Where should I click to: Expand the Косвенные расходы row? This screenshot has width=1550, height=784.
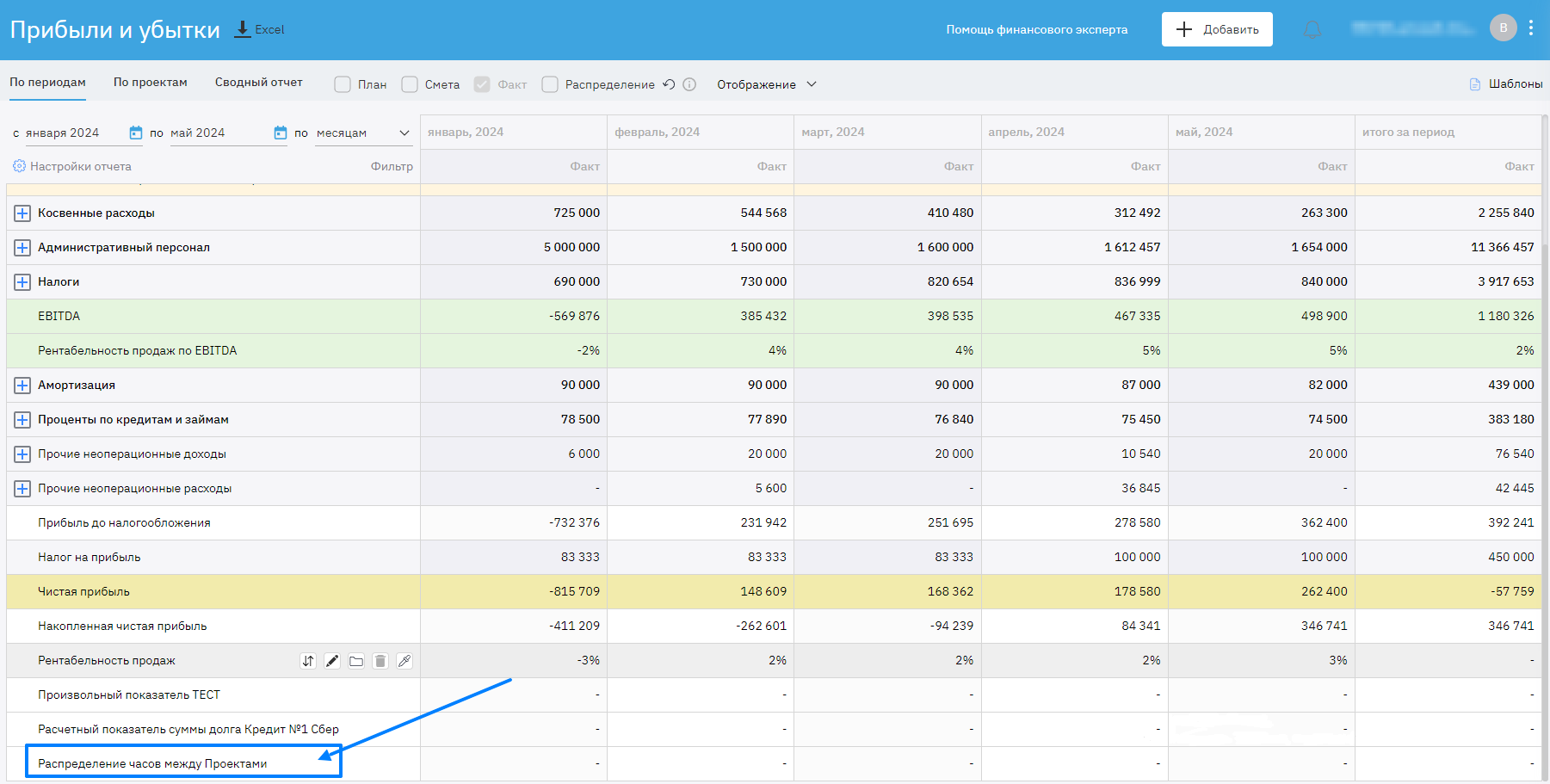point(22,213)
